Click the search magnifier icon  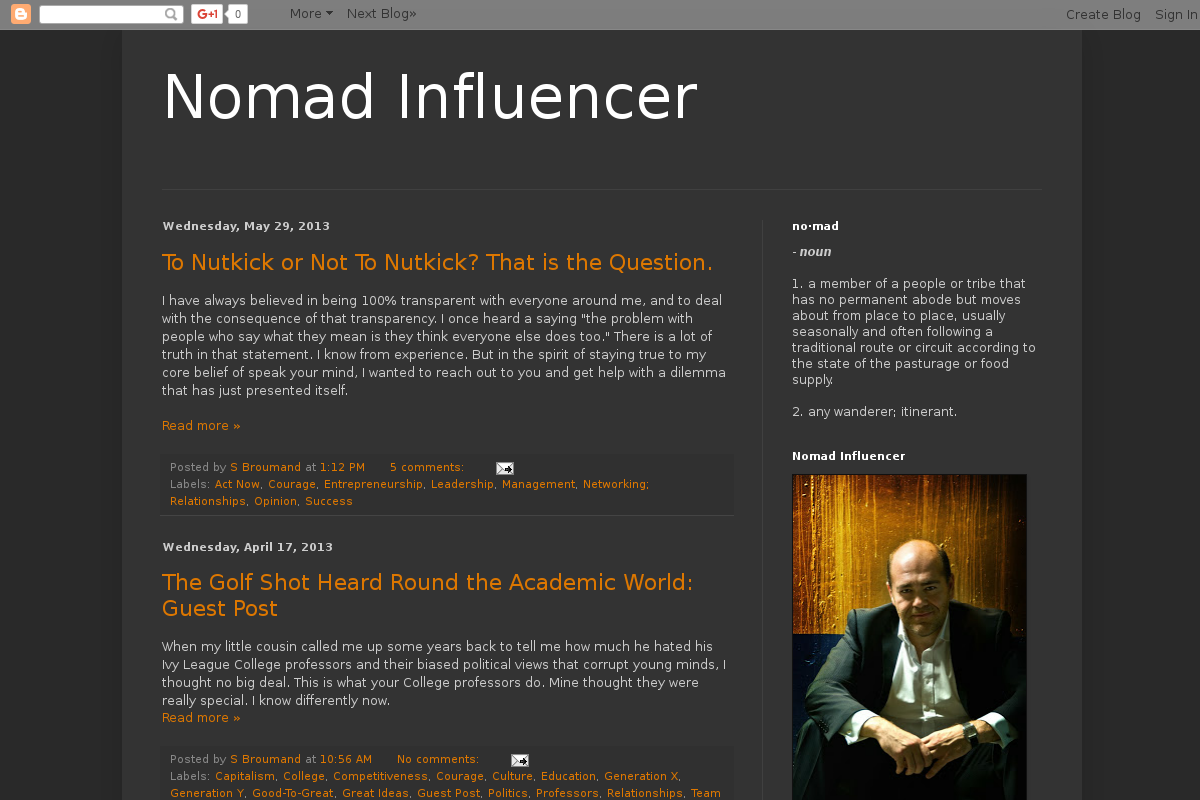pyautogui.click(x=171, y=14)
